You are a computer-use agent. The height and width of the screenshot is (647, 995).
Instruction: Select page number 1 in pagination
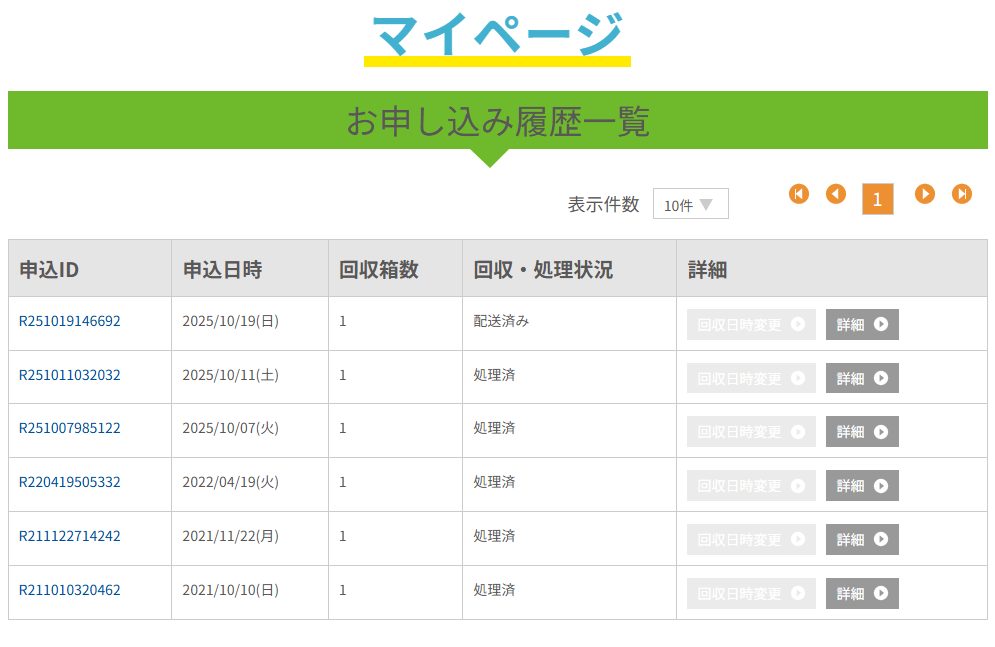(x=877, y=199)
